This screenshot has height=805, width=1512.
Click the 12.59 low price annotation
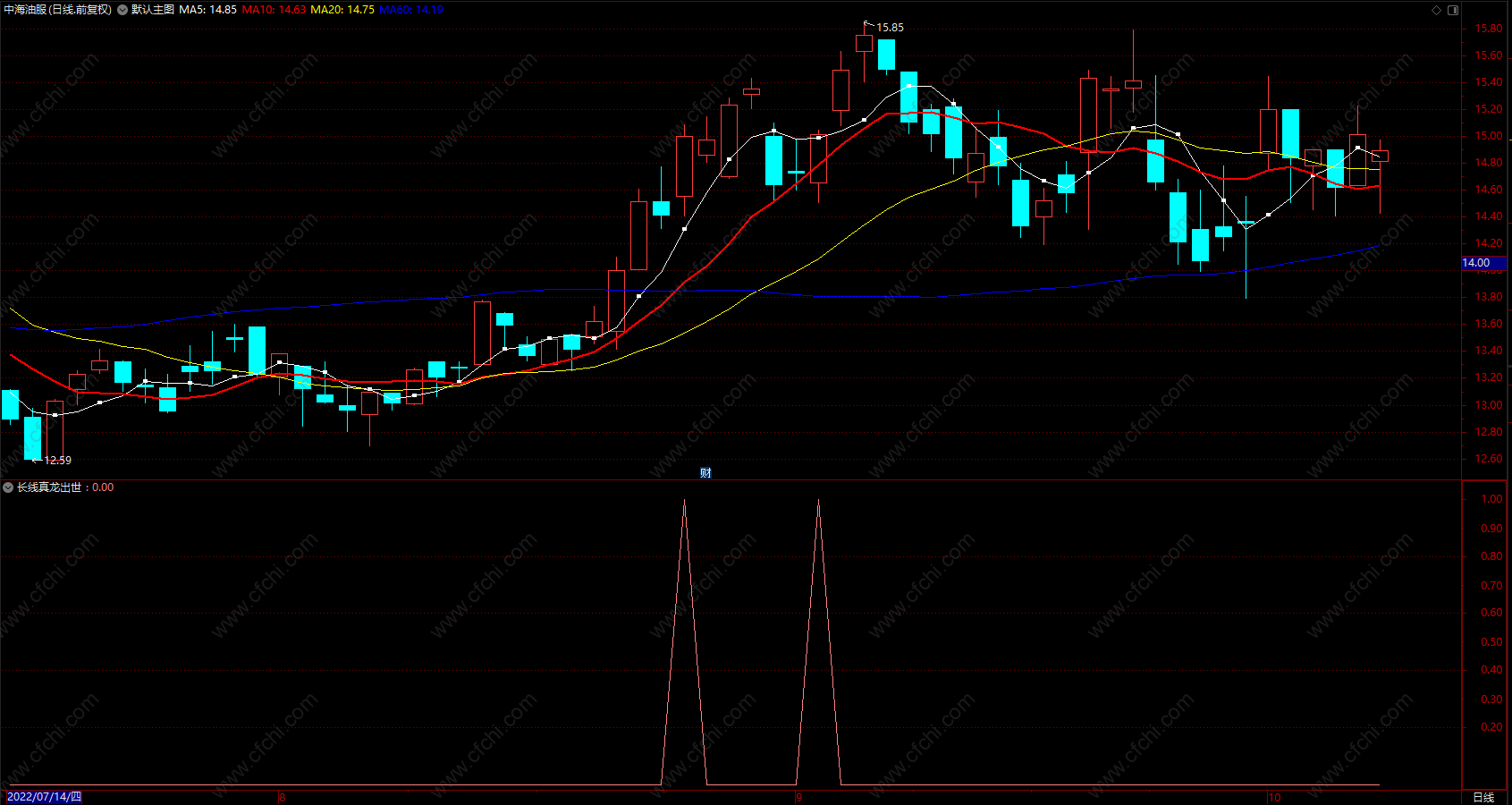(x=58, y=461)
